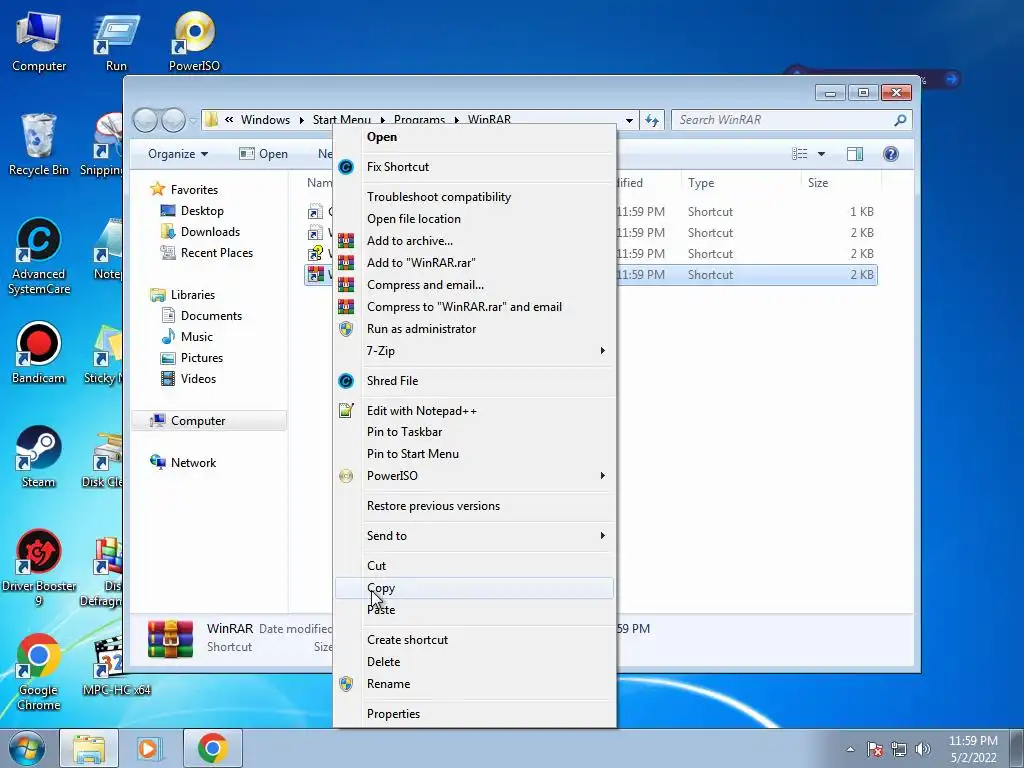This screenshot has width=1024, height=768.
Task: Click the change view icon
Action: click(799, 153)
